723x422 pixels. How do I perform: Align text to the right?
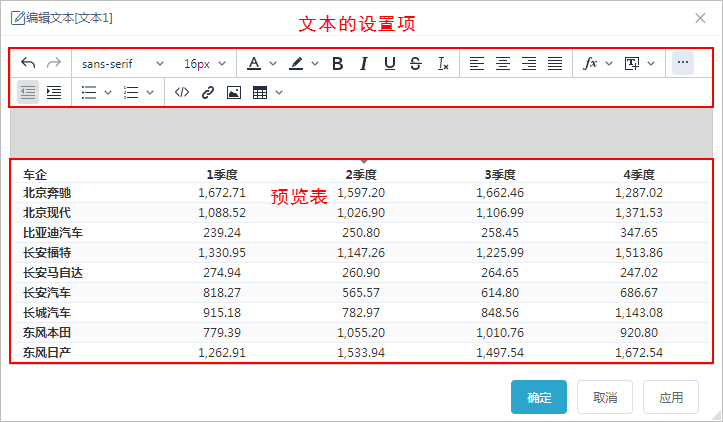(529, 63)
